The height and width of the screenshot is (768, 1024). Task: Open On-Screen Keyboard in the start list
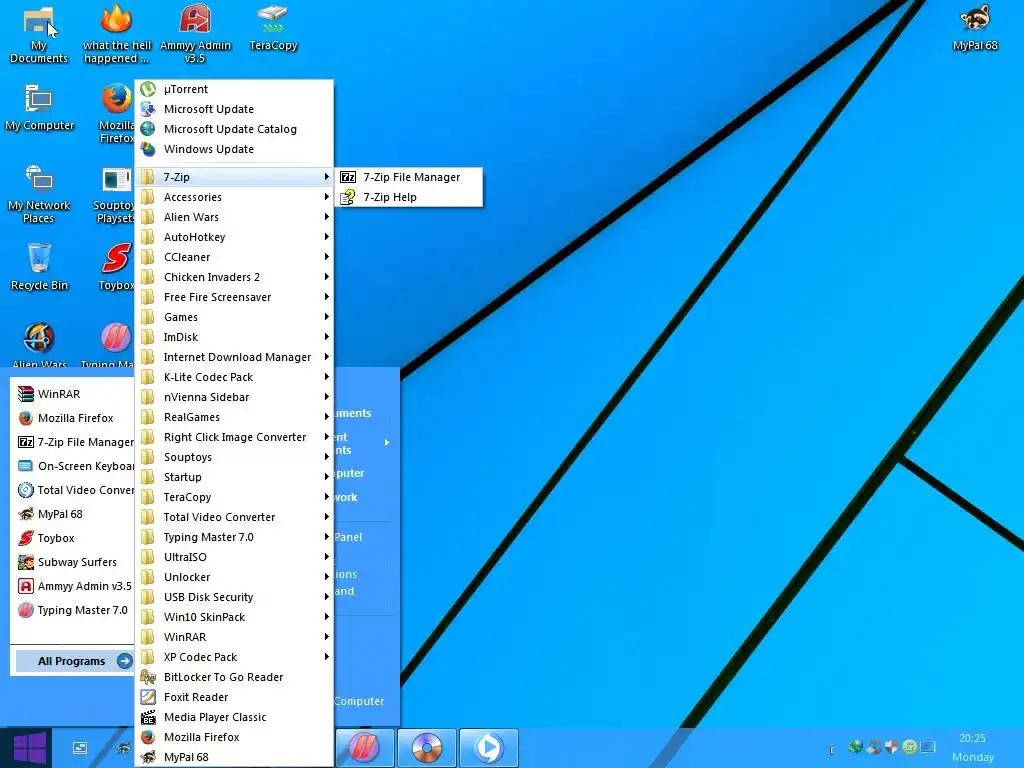tap(73, 466)
